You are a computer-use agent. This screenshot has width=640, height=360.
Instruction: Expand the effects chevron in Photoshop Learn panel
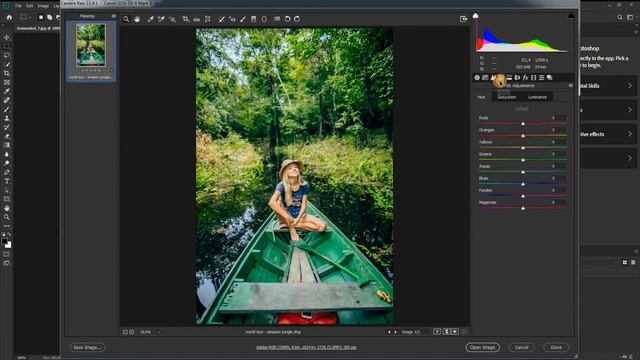click(630, 134)
